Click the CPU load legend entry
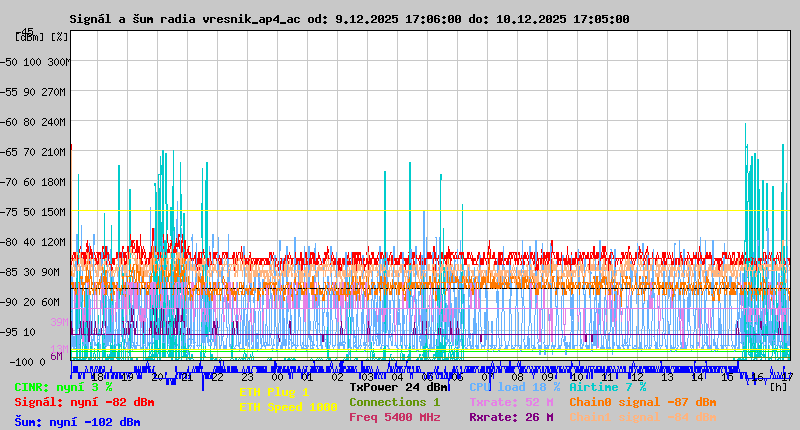Image resolution: width=800 pixels, height=430 pixels. tap(514, 386)
